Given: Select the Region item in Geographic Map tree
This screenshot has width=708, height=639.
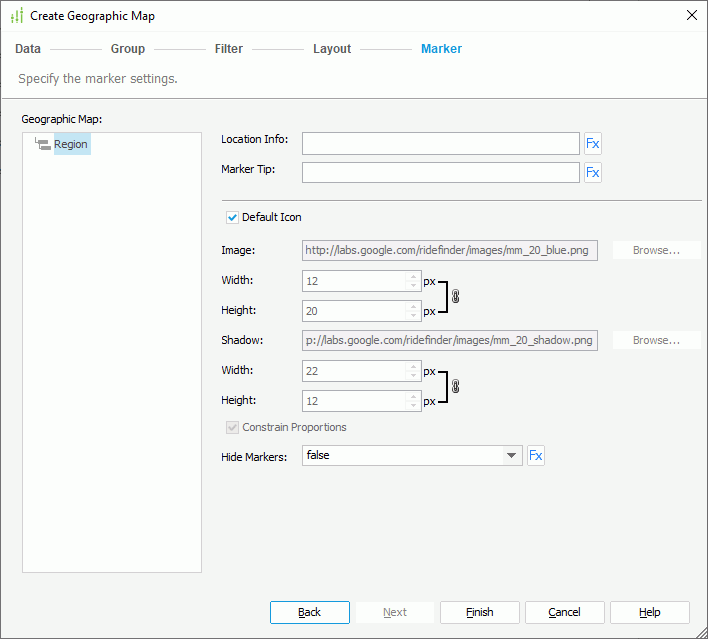Looking at the screenshot, I should [71, 145].
